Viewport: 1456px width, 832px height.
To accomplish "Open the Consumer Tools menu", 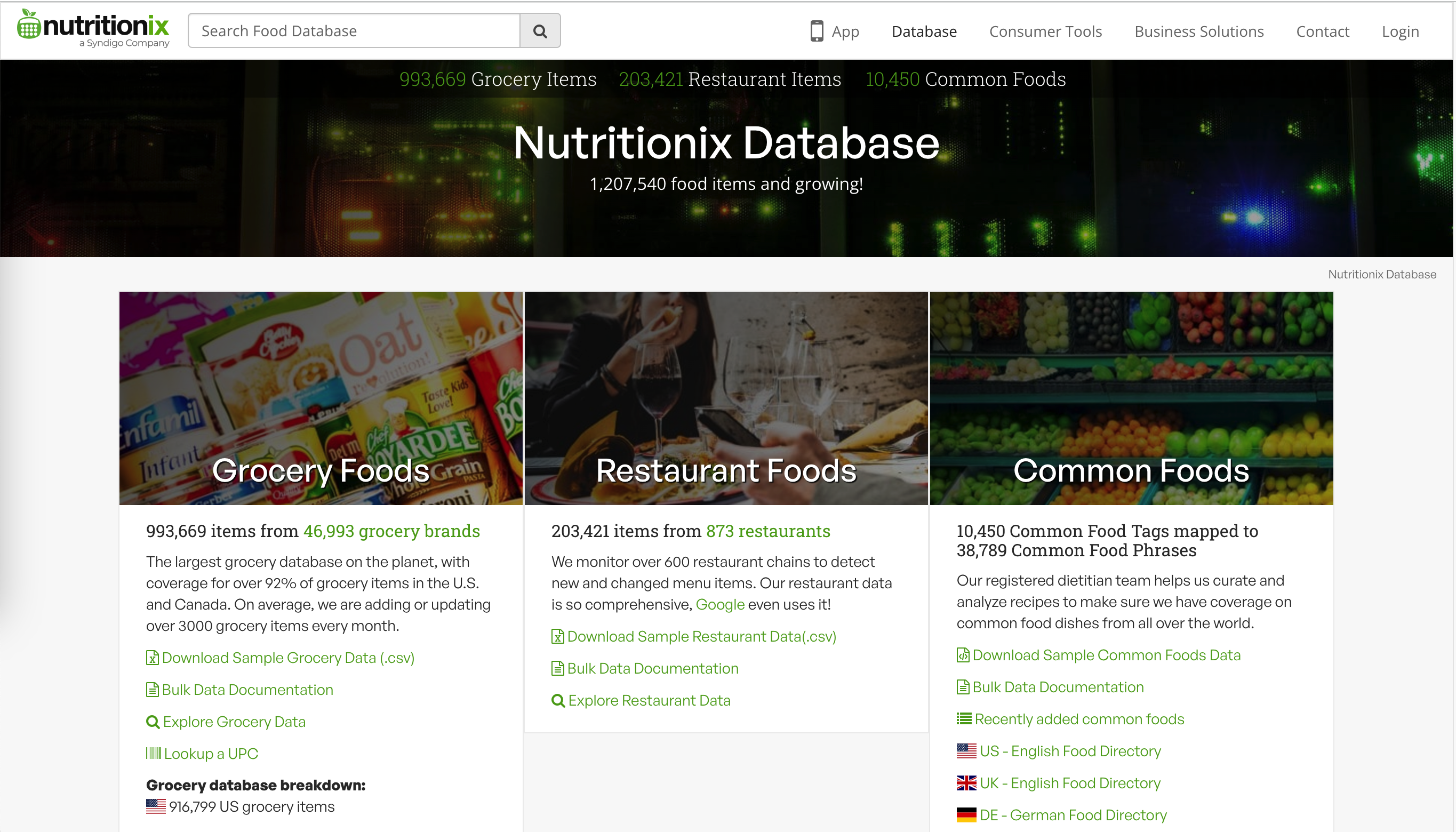I will (1045, 31).
